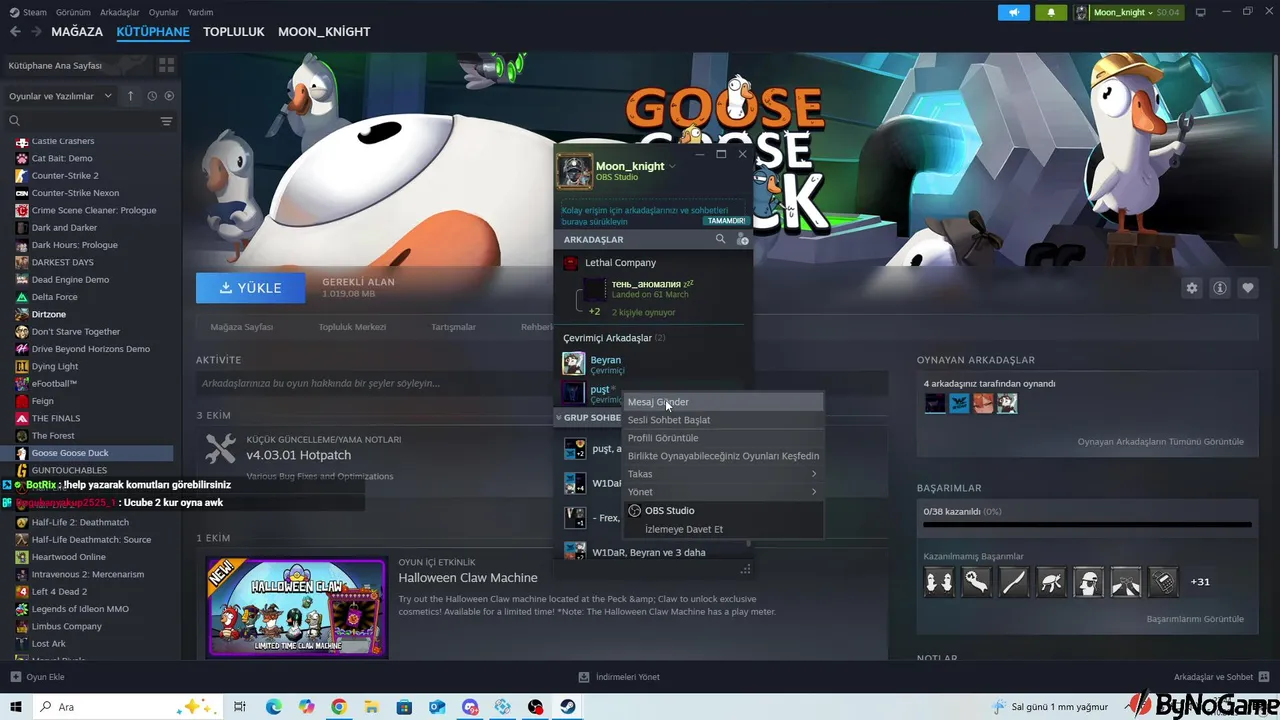Open the Topluluk Merkezi game tab
Image resolution: width=1280 pixels, height=720 pixels.
[x=352, y=327]
